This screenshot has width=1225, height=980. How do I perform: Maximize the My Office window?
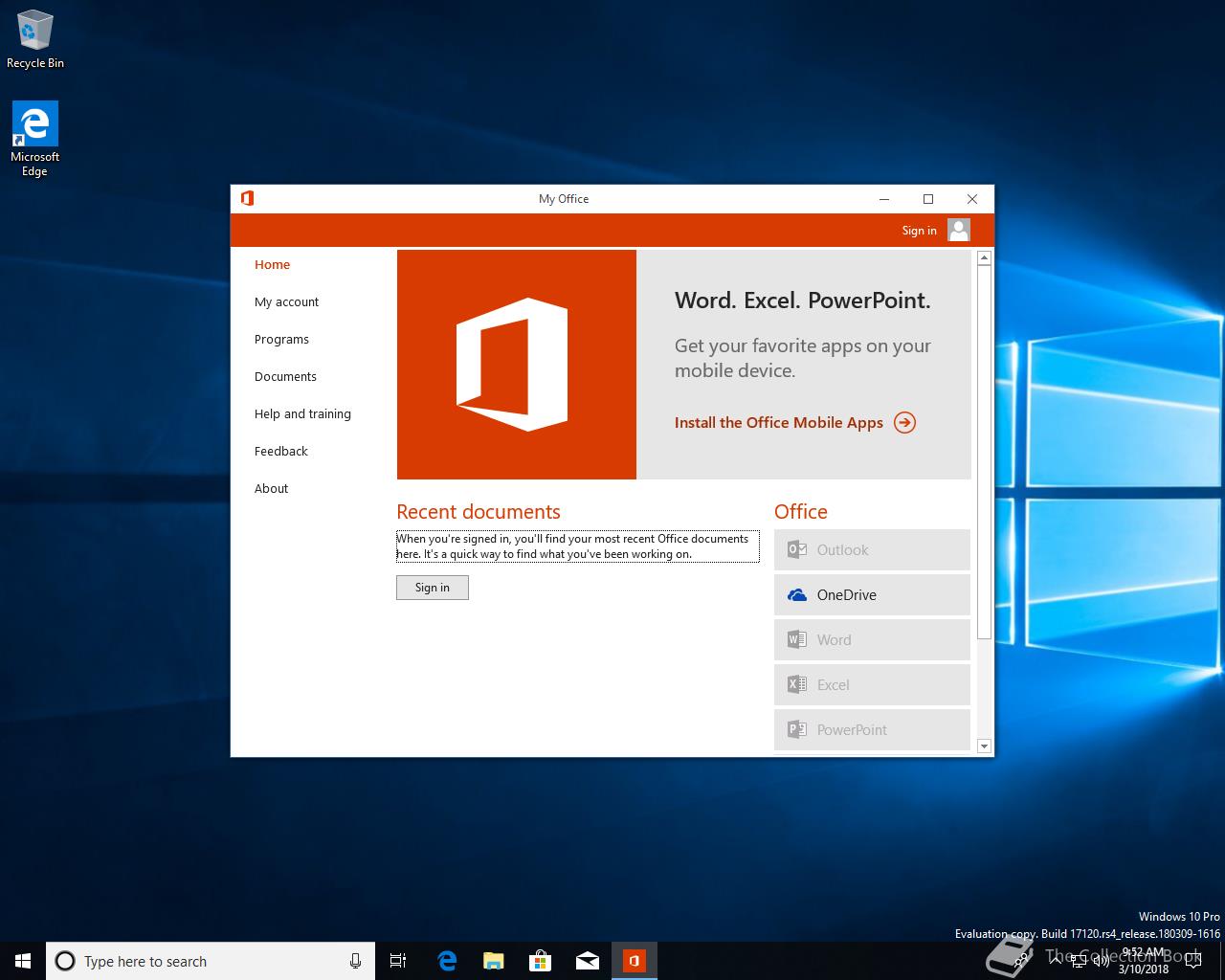coord(928,199)
